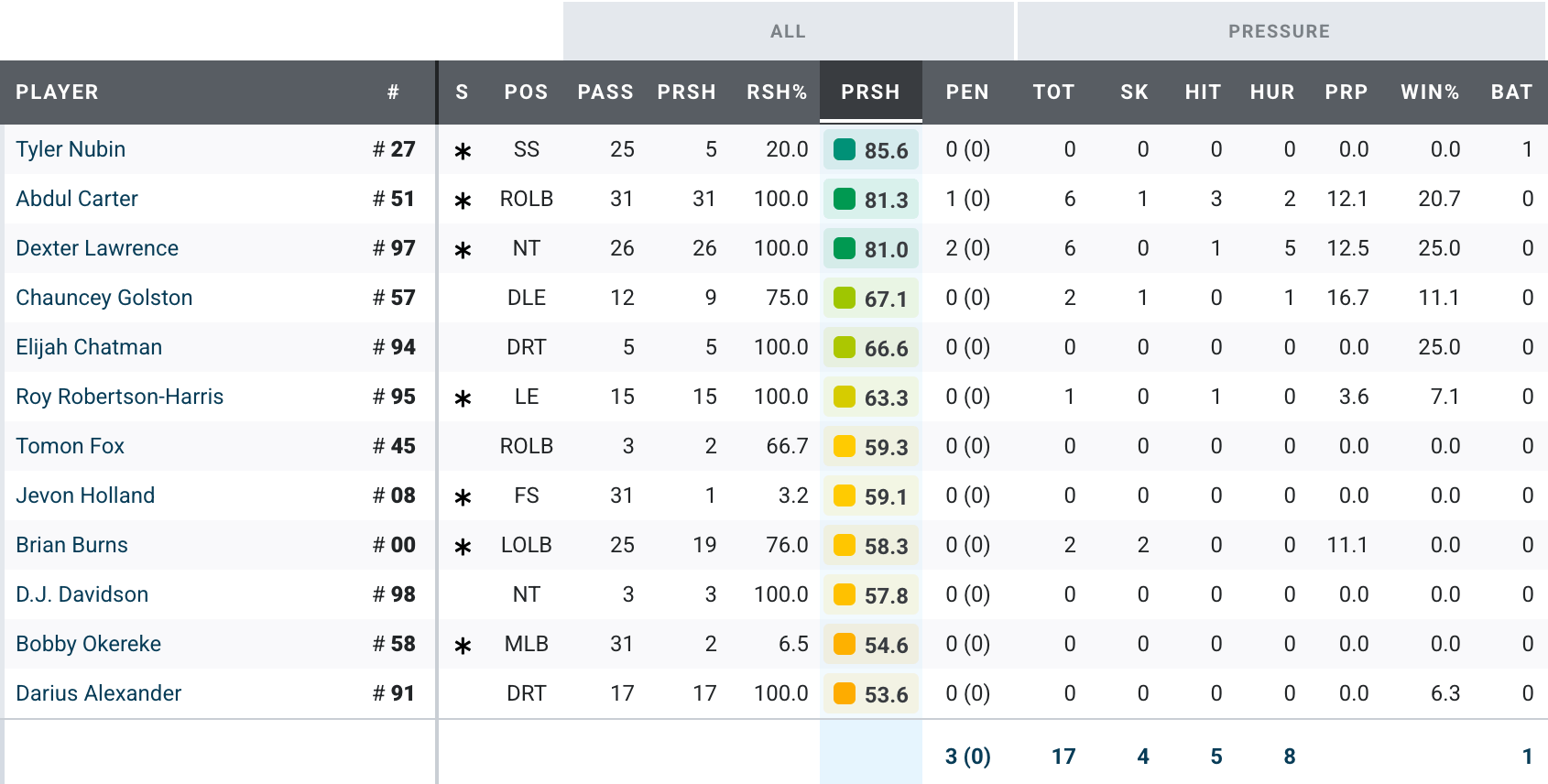The image size is (1548, 784).
Task: Click the total pressures value 17 in footer
Action: pyautogui.click(x=1063, y=756)
